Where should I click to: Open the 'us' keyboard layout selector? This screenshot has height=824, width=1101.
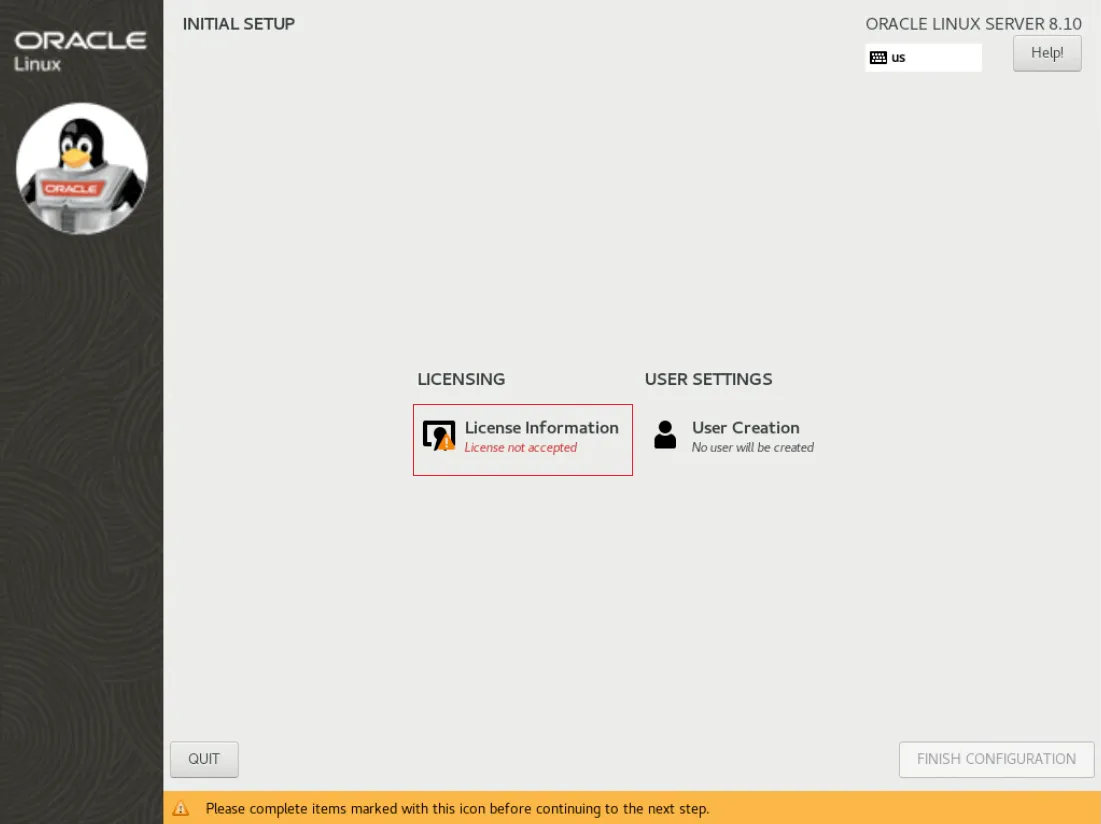(922, 57)
